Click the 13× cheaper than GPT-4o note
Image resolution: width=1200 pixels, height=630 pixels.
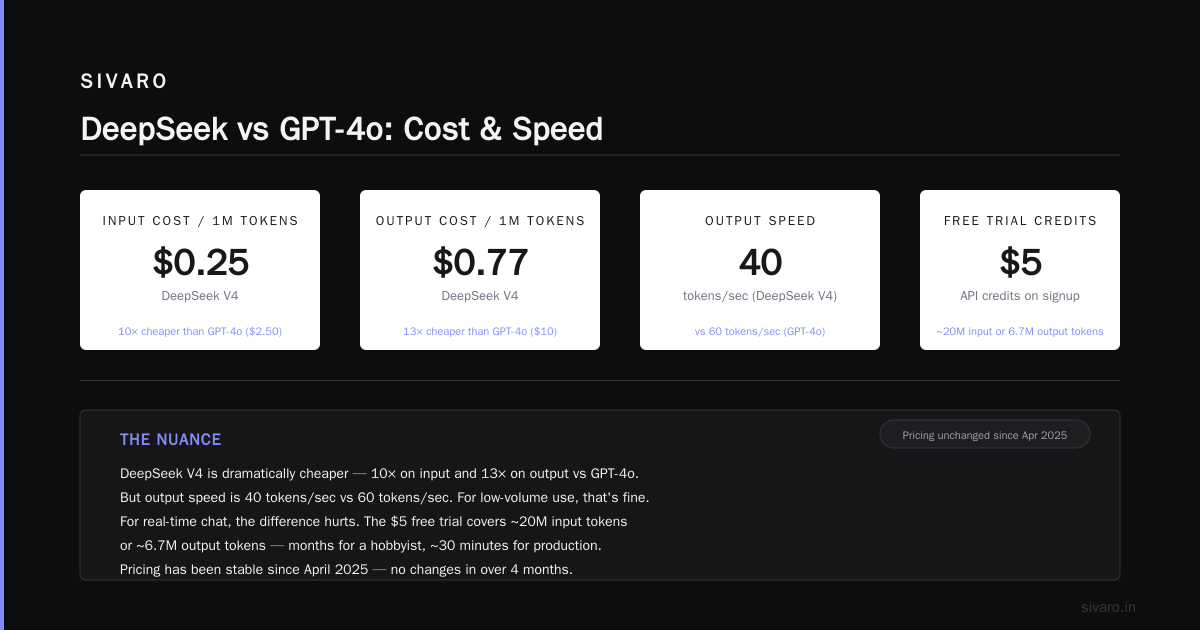[x=480, y=331]
